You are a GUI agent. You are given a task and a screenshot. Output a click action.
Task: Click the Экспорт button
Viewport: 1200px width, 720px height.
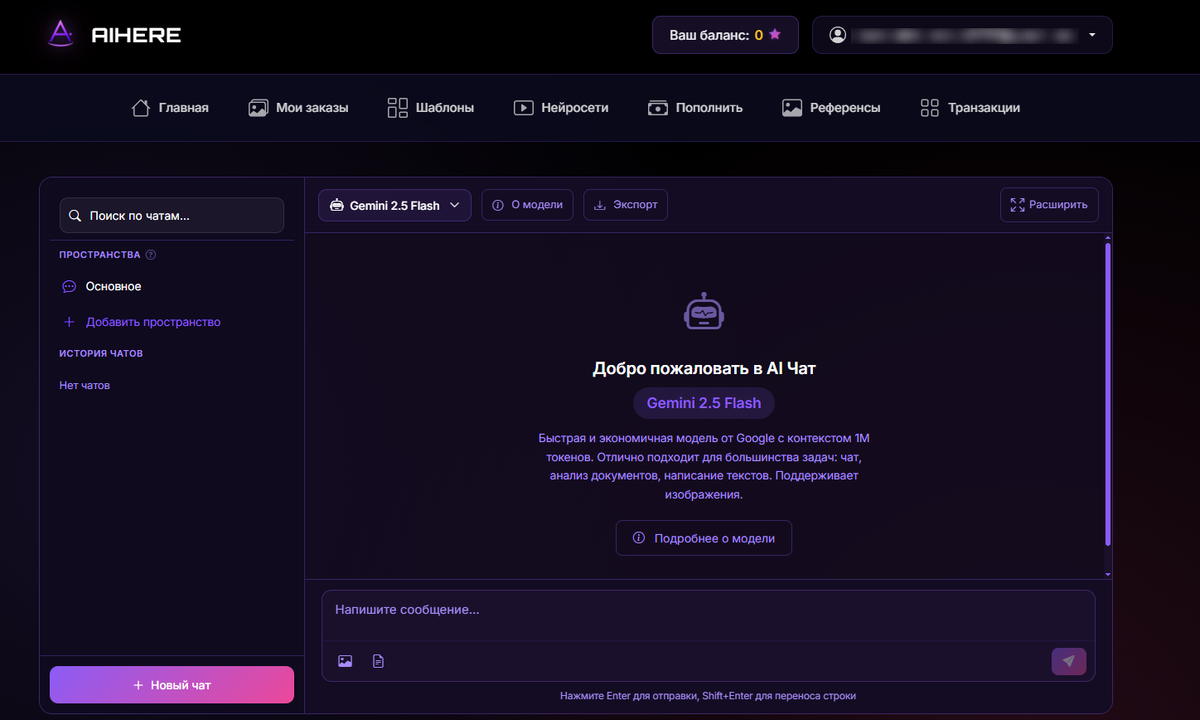click(x=626, y=204)
